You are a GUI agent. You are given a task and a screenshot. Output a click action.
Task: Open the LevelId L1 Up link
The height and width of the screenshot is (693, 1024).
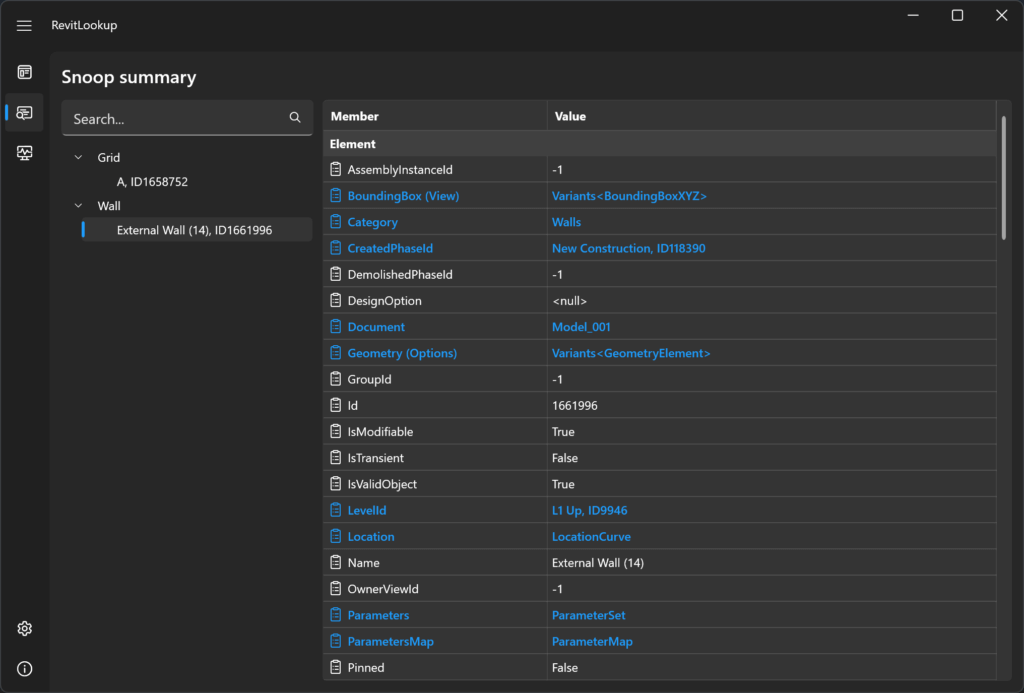point(589,510)
